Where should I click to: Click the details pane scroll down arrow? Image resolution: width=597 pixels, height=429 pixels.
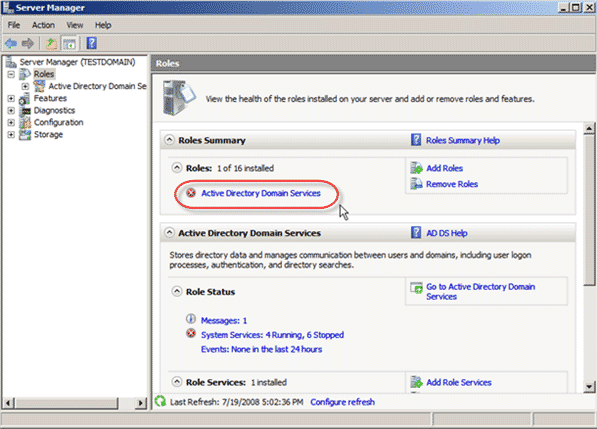[589, 387]
